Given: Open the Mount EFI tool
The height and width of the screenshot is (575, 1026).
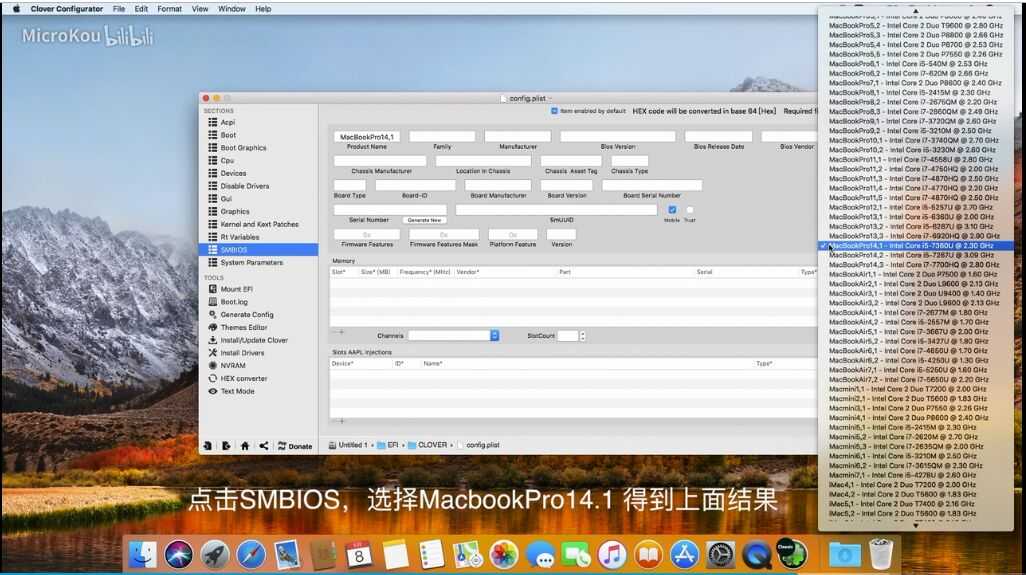Looking at the screenshot, I should coord(236,289).
